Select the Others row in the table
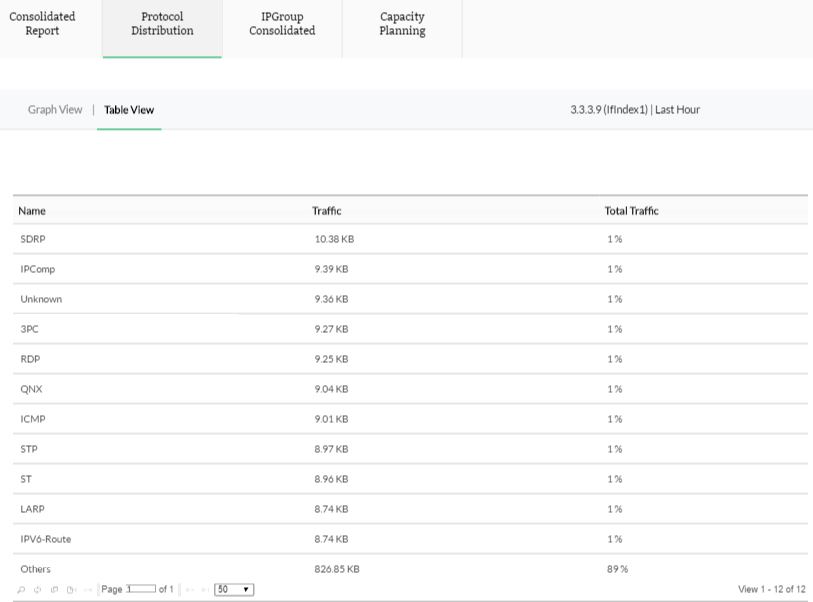The image size is (813, 602). [35, 569]
